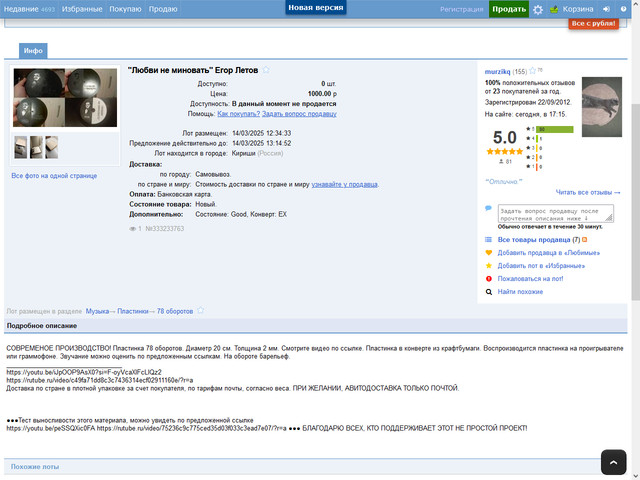The image size is (640, 480).
Task: Open Корзина link
Action: [578, 9]
